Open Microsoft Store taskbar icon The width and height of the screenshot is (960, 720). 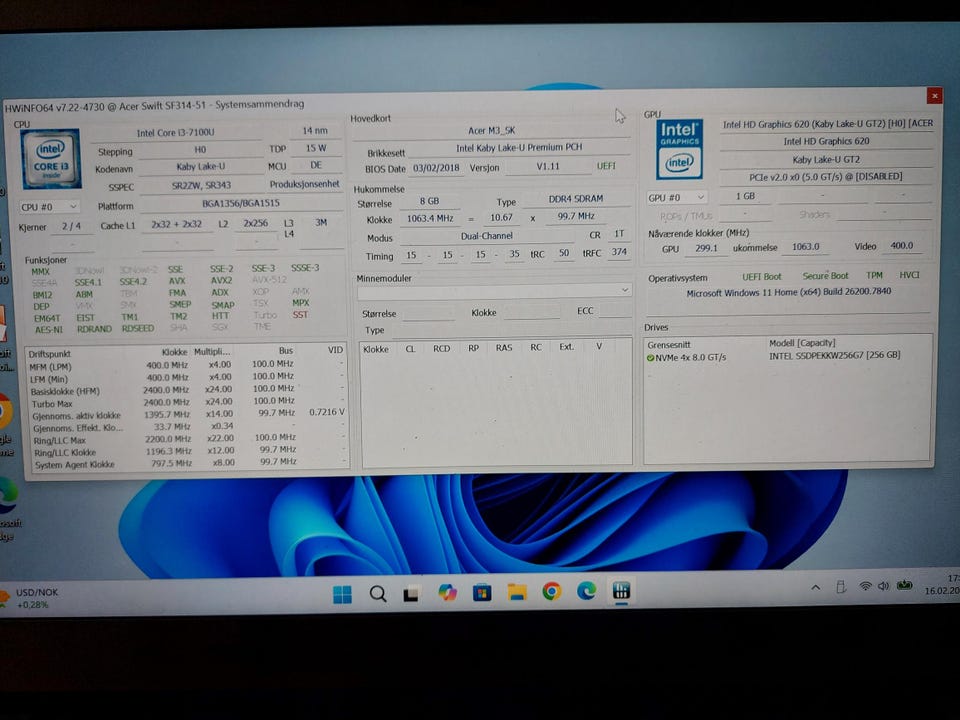tap(482, 593)
